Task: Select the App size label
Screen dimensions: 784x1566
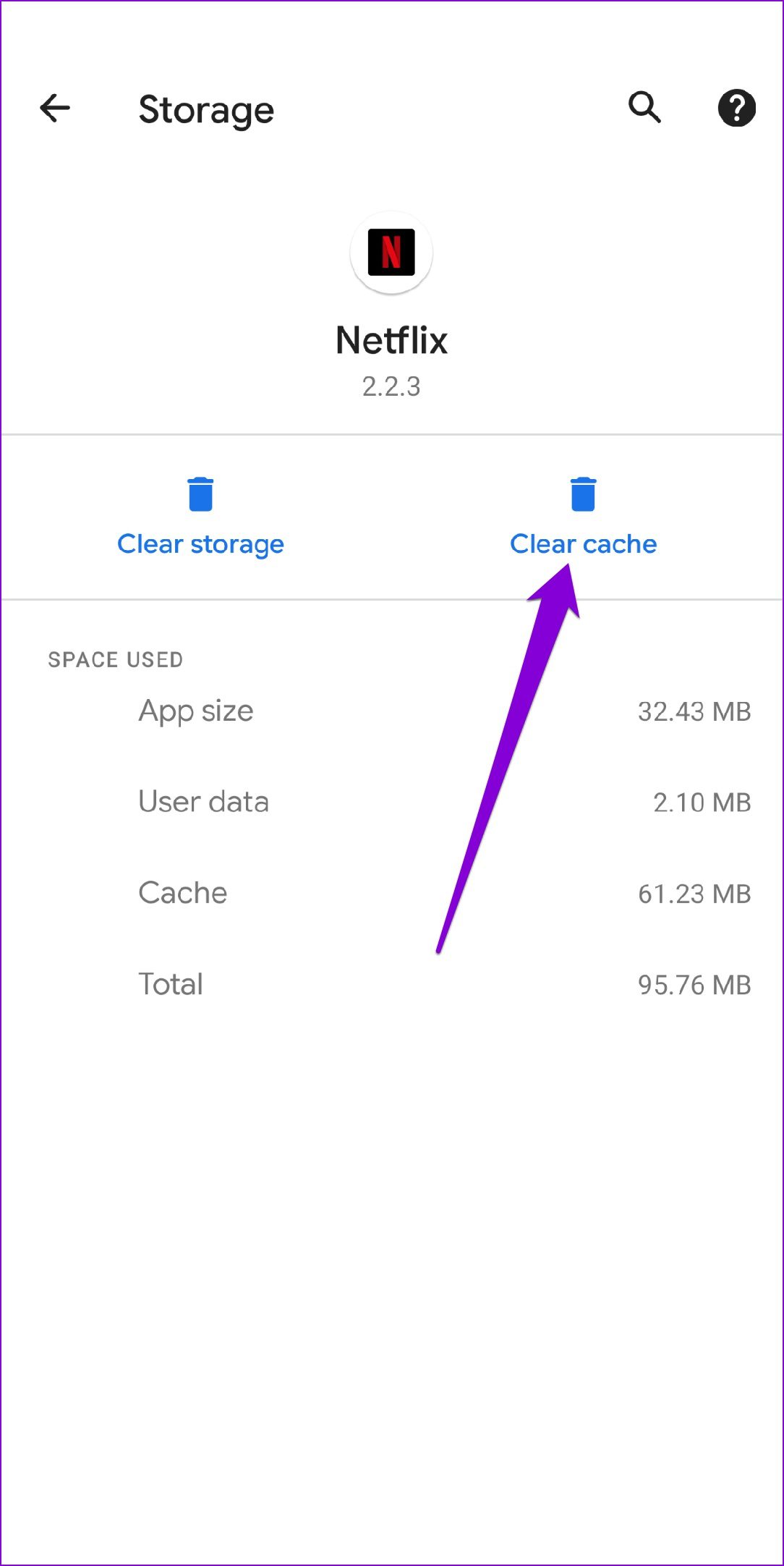Action: click(x=196, y=711)
